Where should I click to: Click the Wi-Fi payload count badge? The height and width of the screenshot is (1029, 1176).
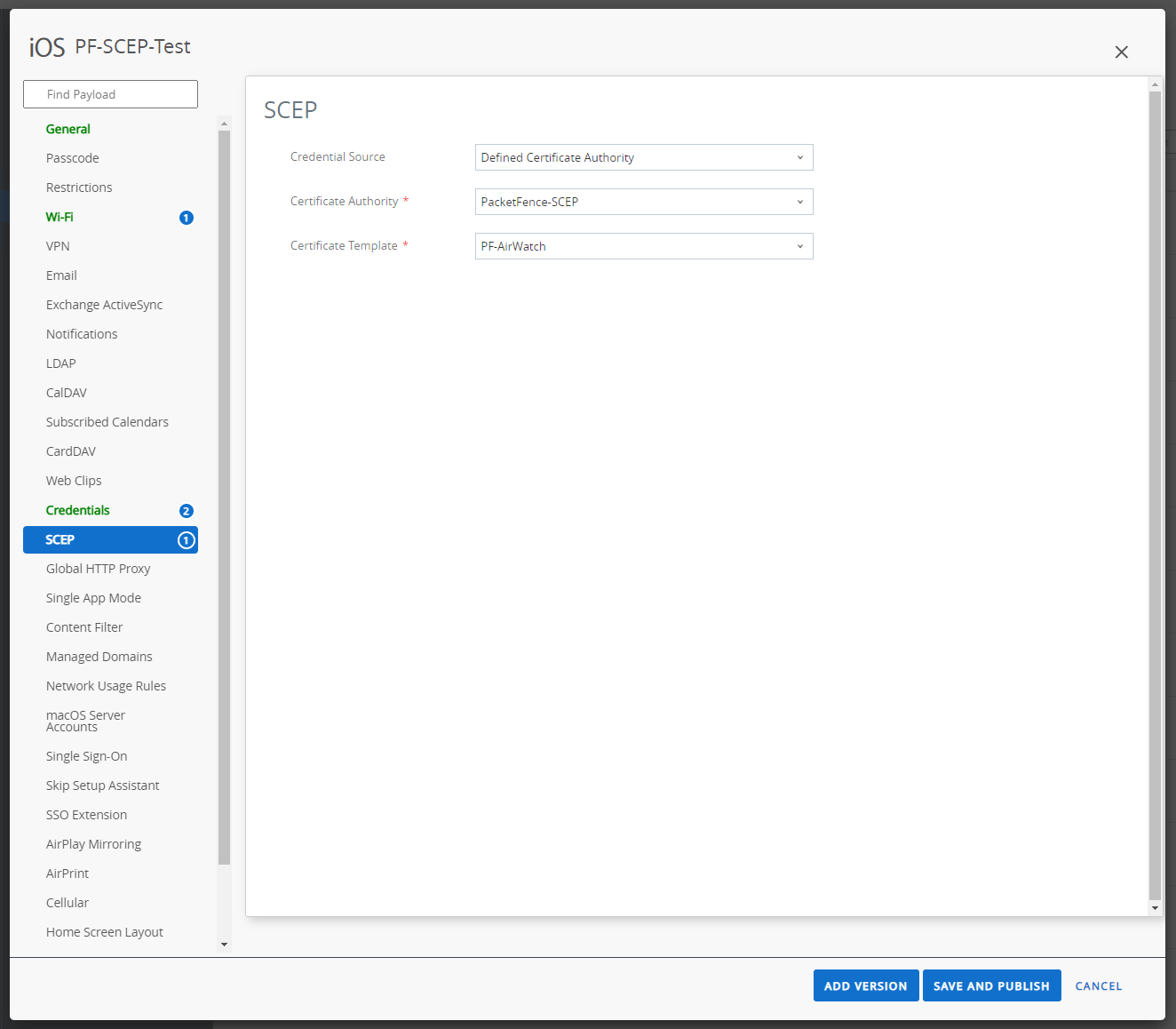pyautogui.click(x=187, y=217)
